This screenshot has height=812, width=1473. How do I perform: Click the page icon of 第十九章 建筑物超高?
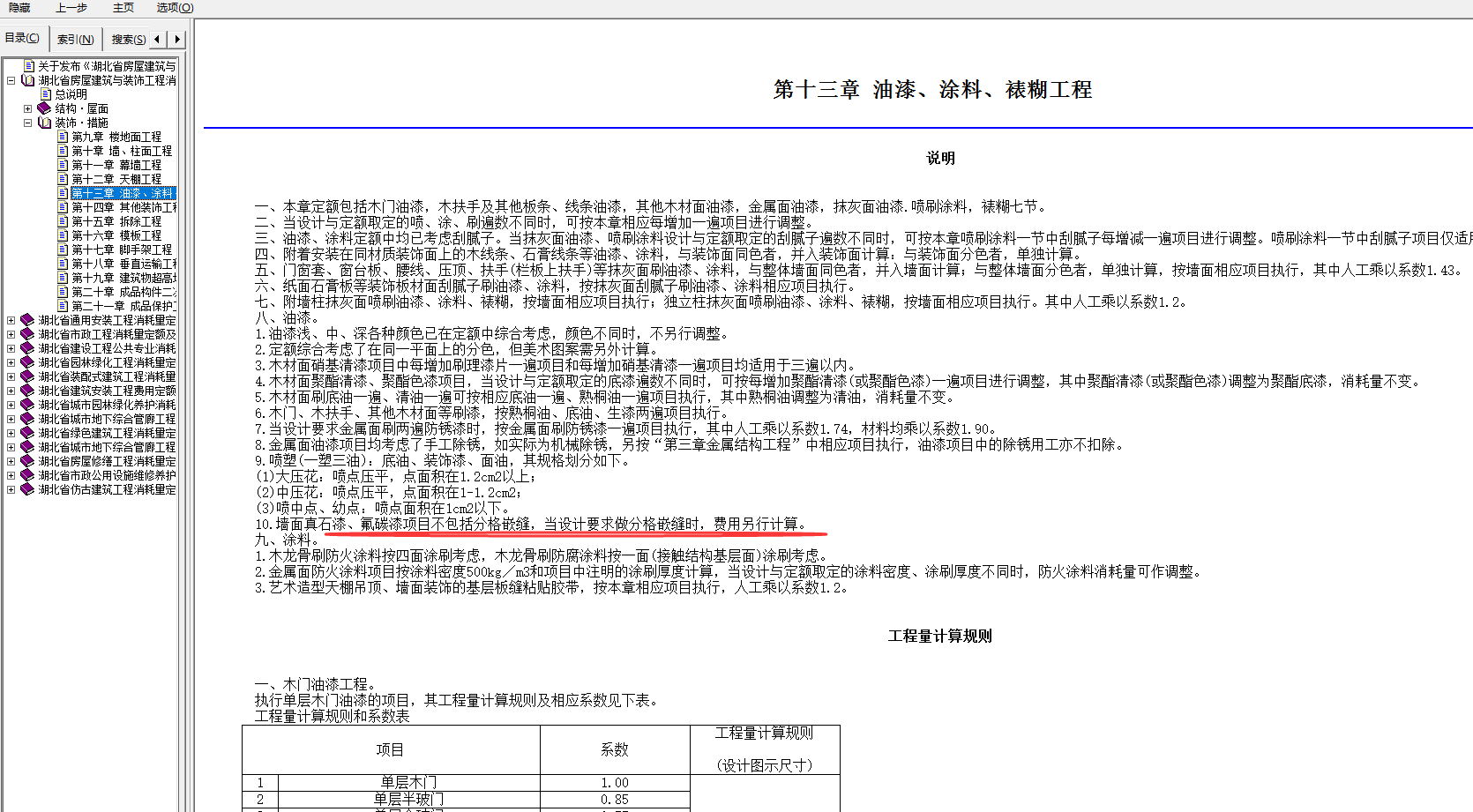[x=63, y=278]
